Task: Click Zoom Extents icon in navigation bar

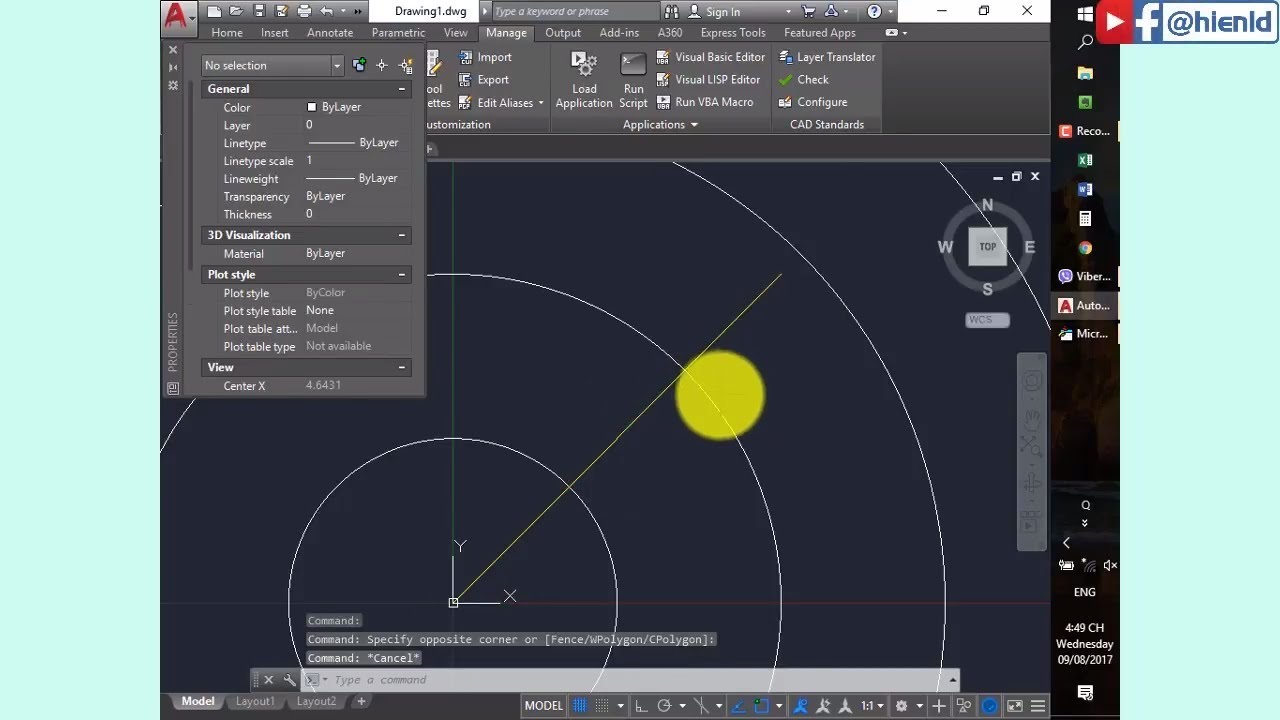Action: coord(1031,447)
